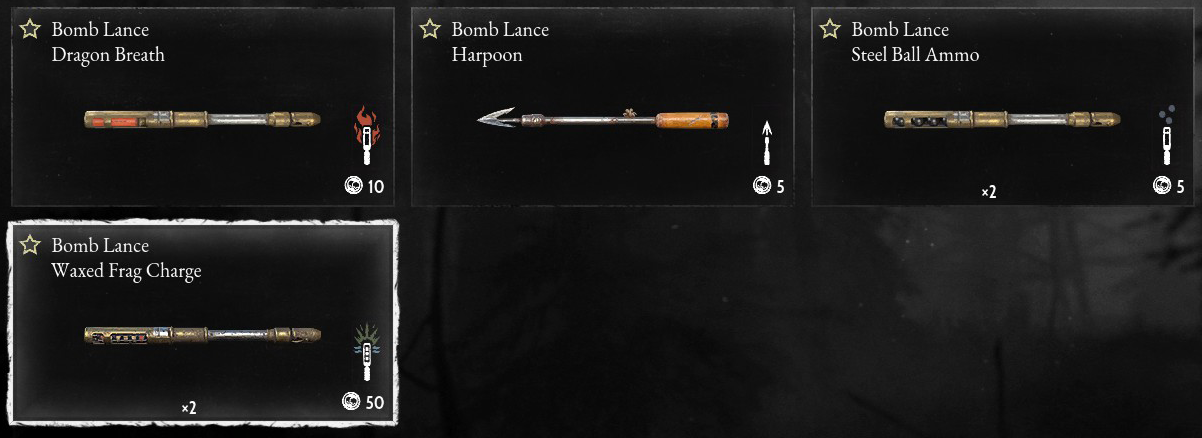Toggle favorite star on Harpoon variant
The height and width of the screenshot is (438, 1202).
tap(430, 29)
